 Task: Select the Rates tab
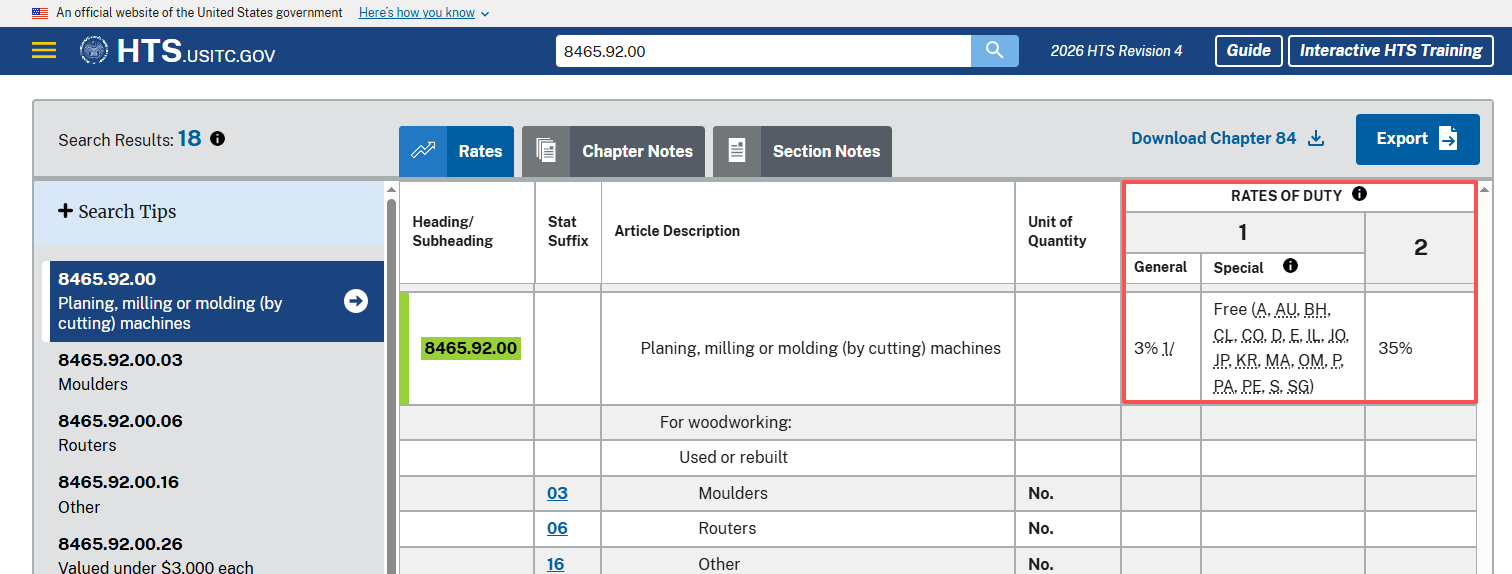(456, 152)
